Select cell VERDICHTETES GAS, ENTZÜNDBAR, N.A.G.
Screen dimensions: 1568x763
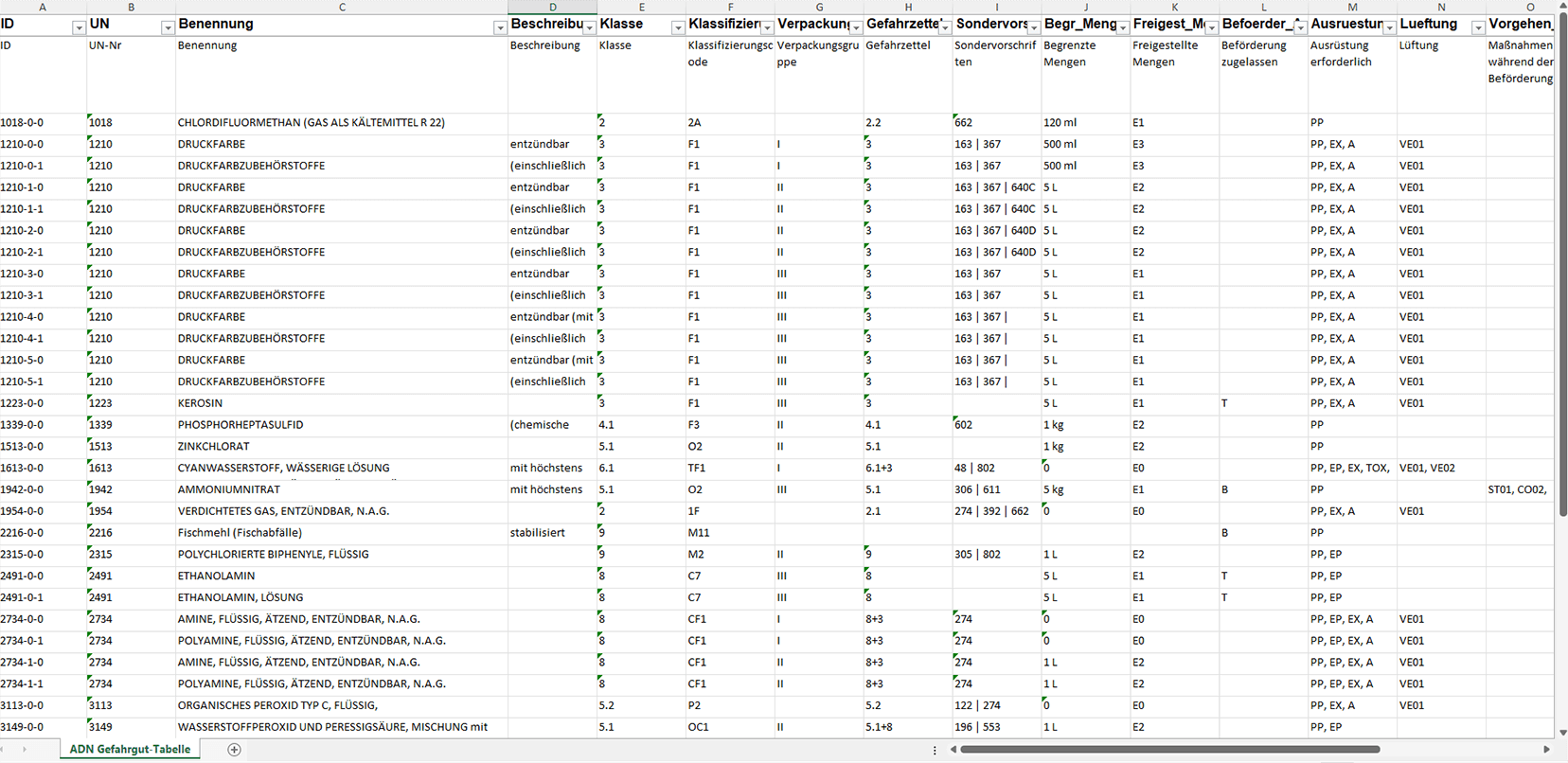(342, 511)
